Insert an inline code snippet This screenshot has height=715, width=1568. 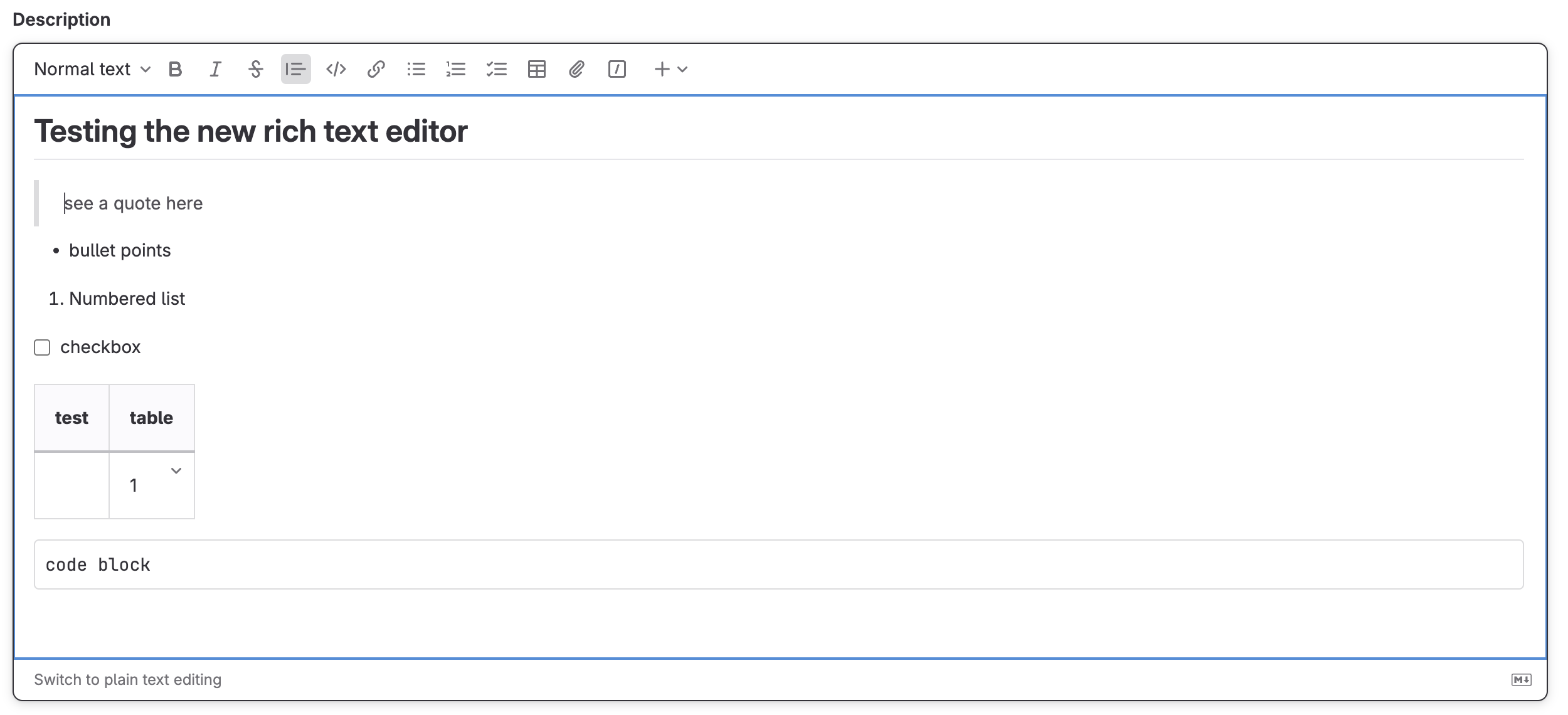point(336,69)
